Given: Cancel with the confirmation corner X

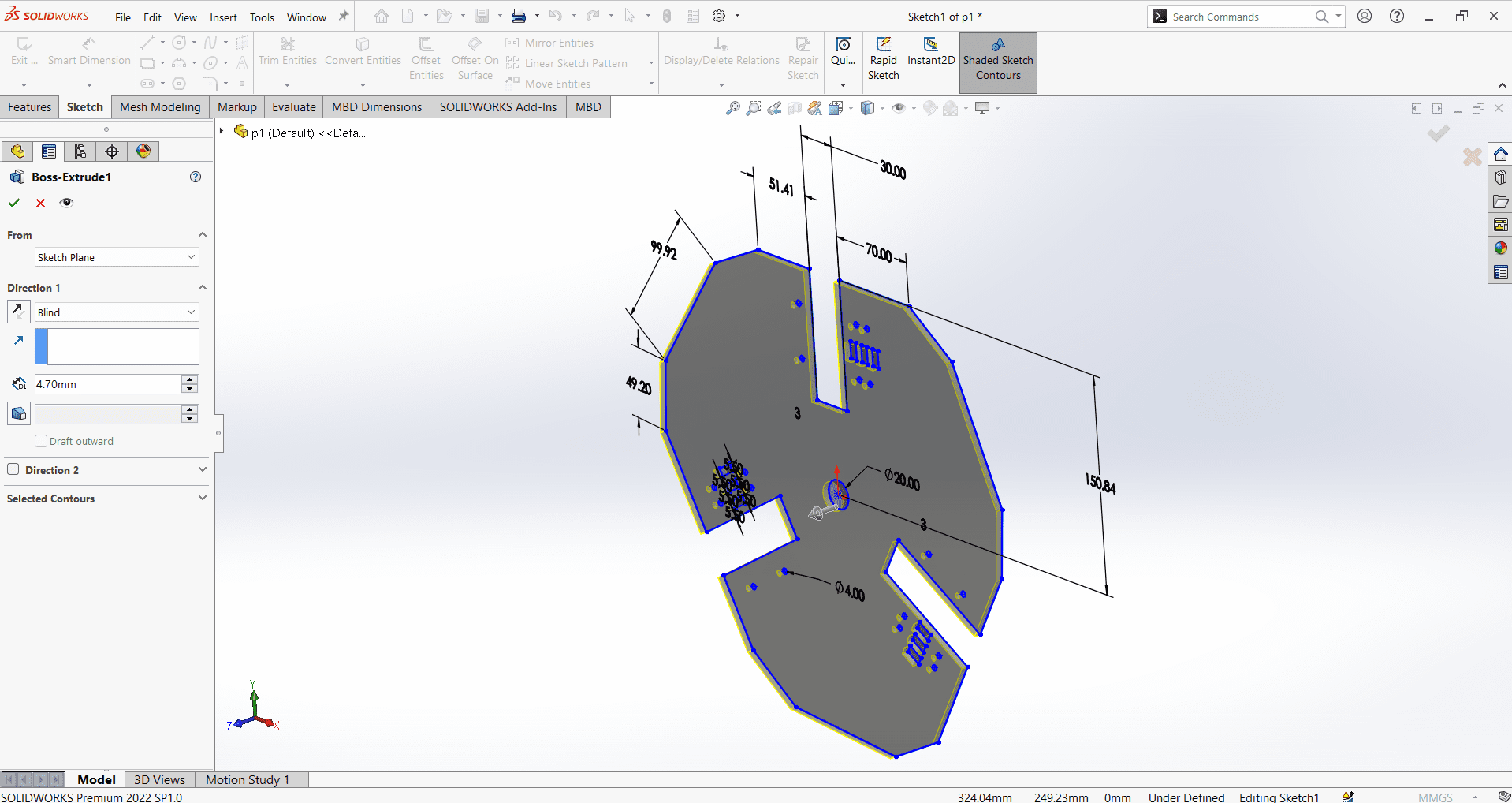Looking at the screenshot, I should (1472, 157).
